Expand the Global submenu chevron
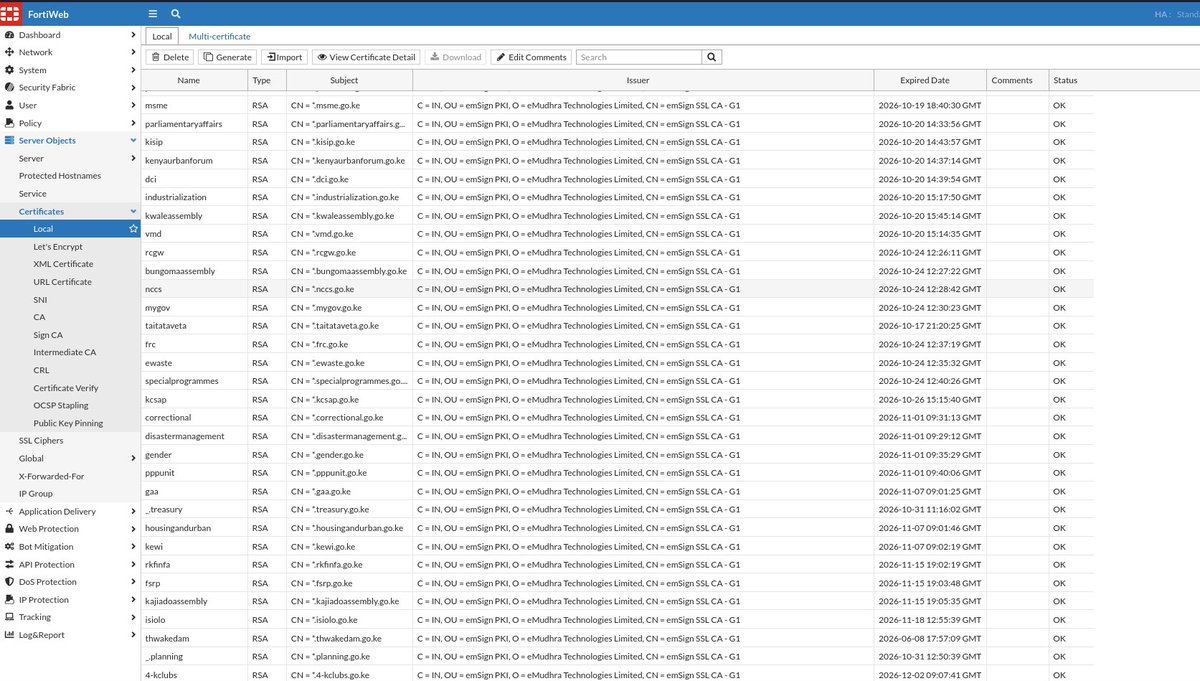The image size is (1200, 681). pyautogui.click(x=133, y=458)
